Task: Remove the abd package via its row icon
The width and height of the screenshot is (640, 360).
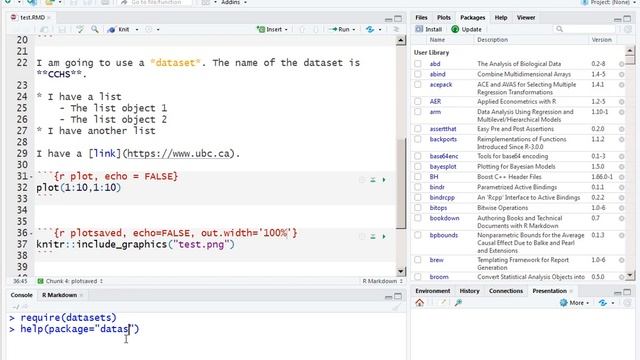Action: (x=621, y=64)
